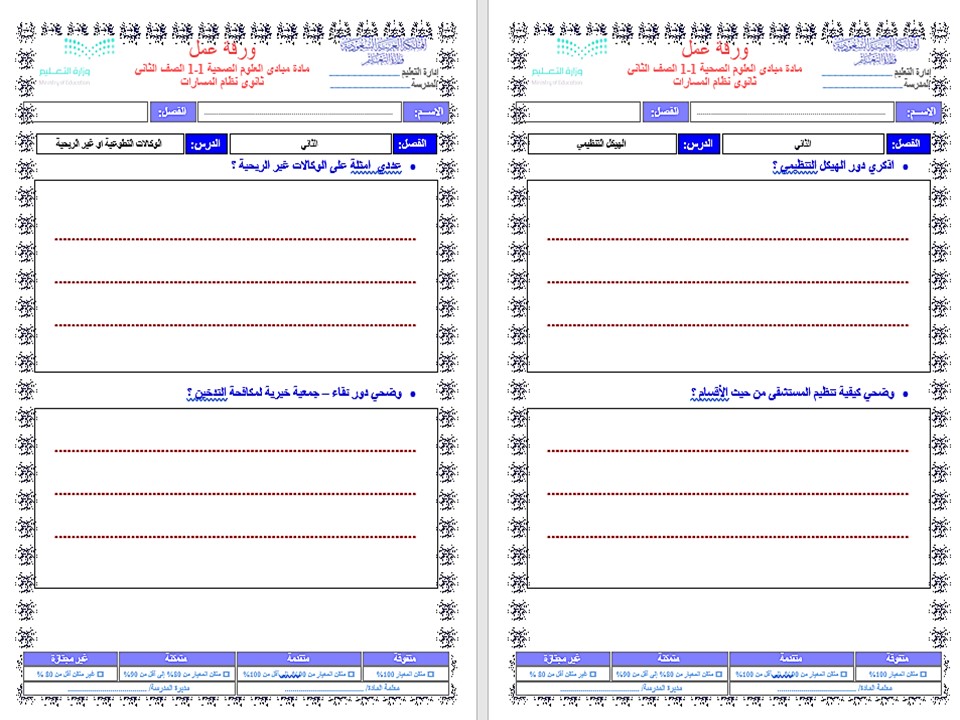This screenshot has width=960, height=720.
Task: Click the الدرس label on الهيكل التنظيمي worksheet
Action: coord(699,144)
